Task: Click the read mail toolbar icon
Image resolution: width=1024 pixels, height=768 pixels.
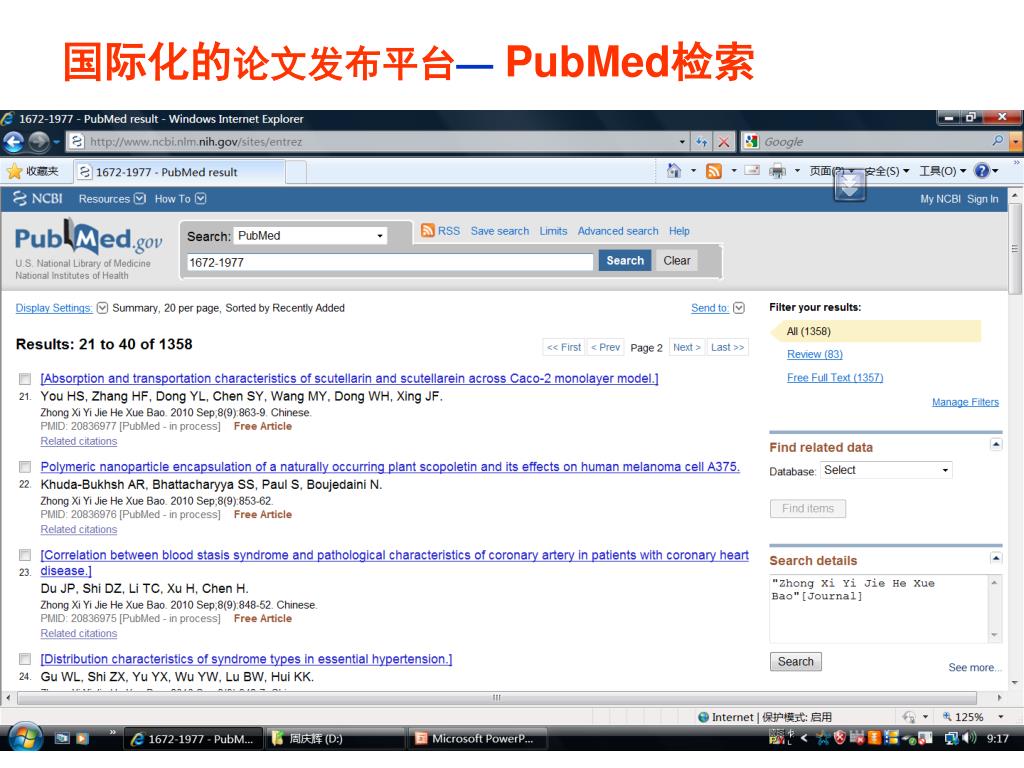Action: pos(752,171)
